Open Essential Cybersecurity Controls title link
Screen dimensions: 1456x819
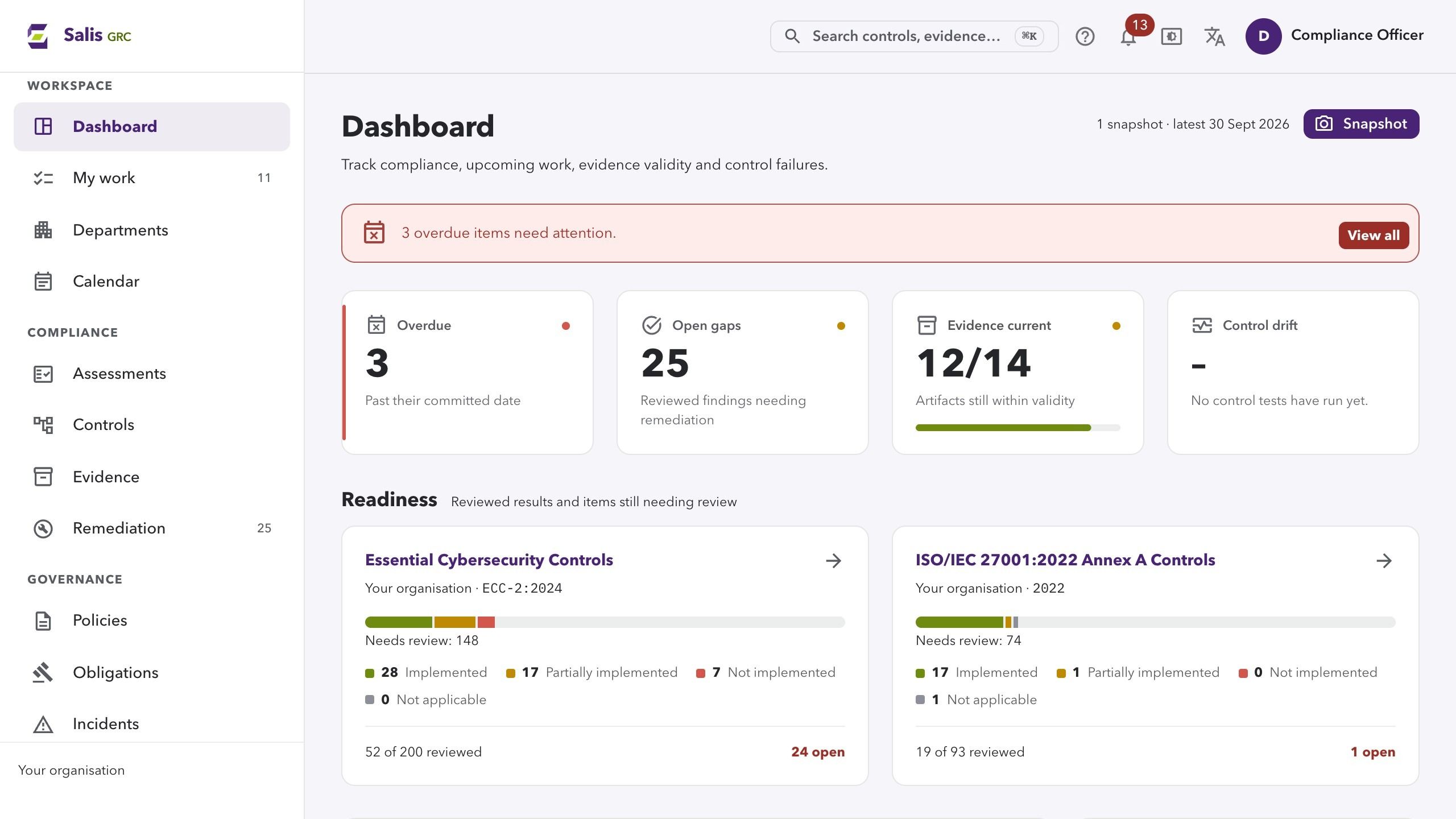click(x=489, y=560)
